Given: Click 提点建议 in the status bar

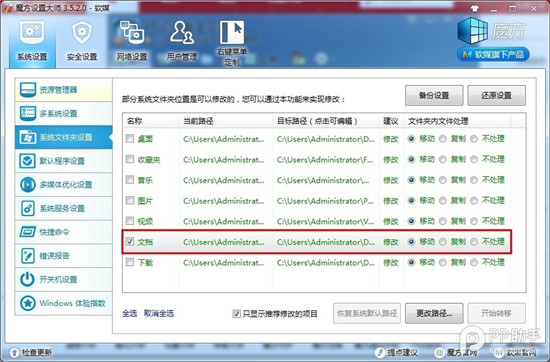Looking at the screenshot, I should [x=396, y=352].
